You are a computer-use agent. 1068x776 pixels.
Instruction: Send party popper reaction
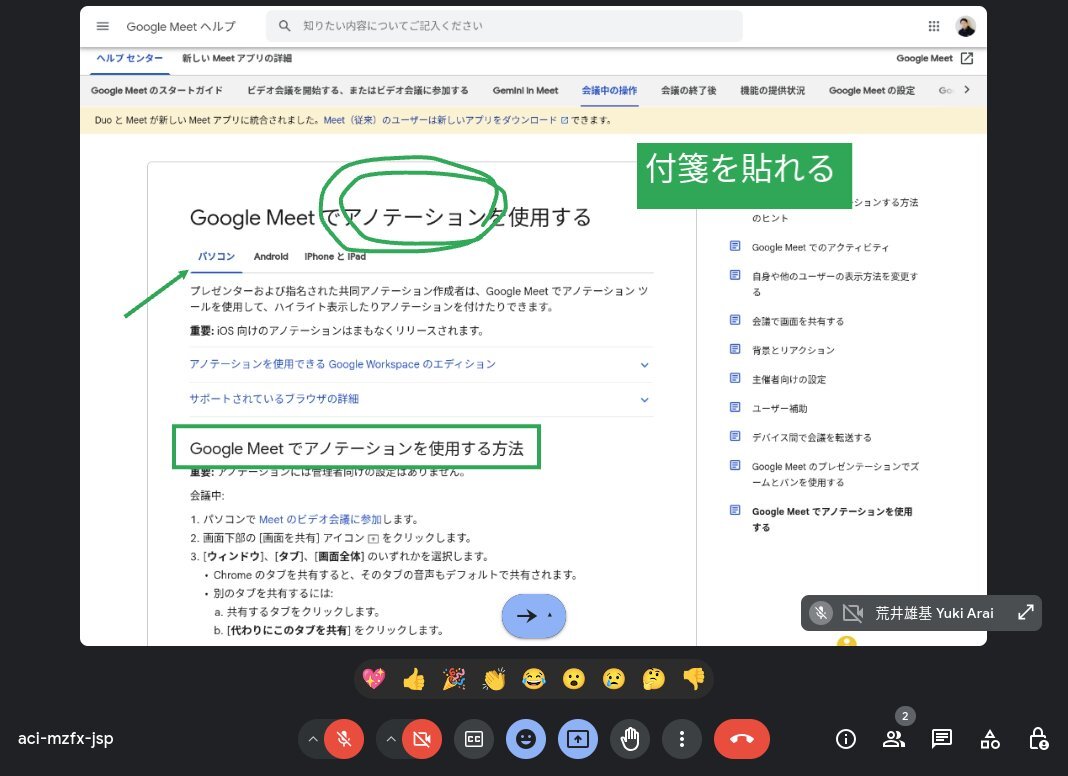[454, 679]
